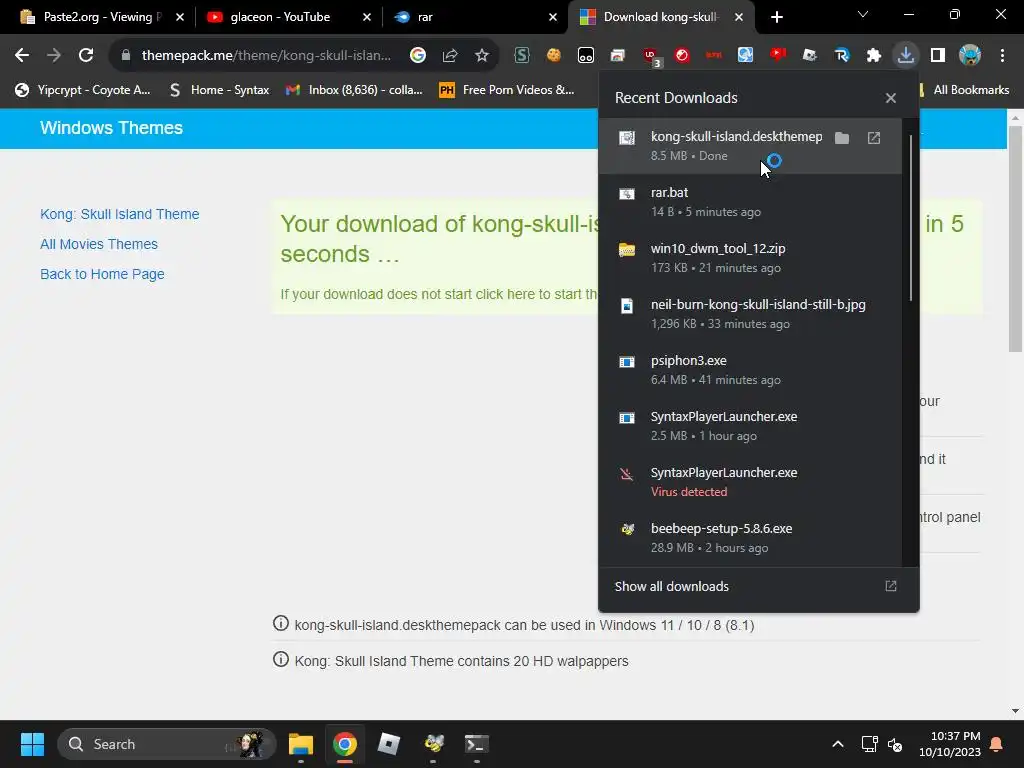Screen dimensions: 1024x768
Task: Open psiphon3.exe download entry
Action: point(750,370)
